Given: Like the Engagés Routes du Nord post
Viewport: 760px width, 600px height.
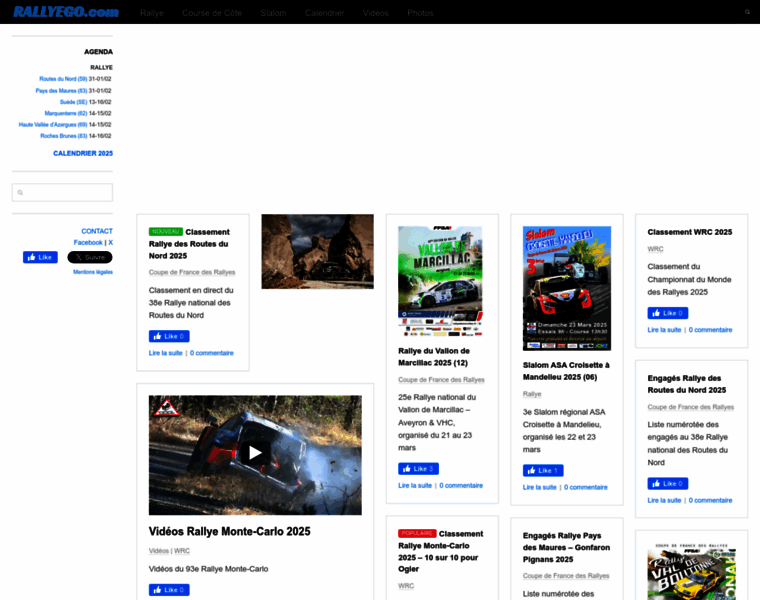Looking at the screenshot, I should pyautogui.click(x=668, y=484).
